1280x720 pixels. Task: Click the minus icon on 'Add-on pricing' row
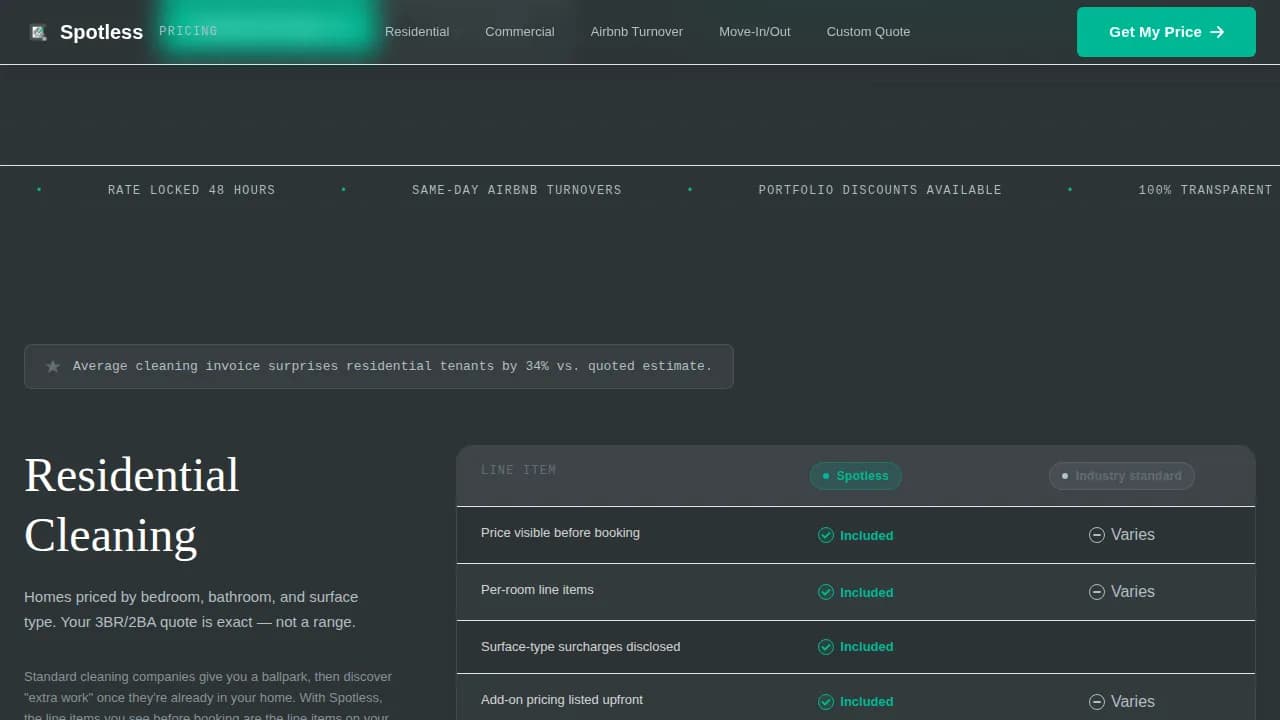[x=1097, y=701]
